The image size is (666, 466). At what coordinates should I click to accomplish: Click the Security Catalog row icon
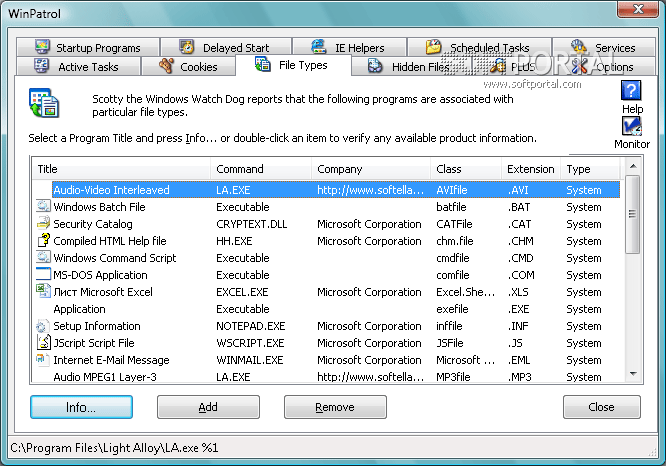tap(43, 224)
